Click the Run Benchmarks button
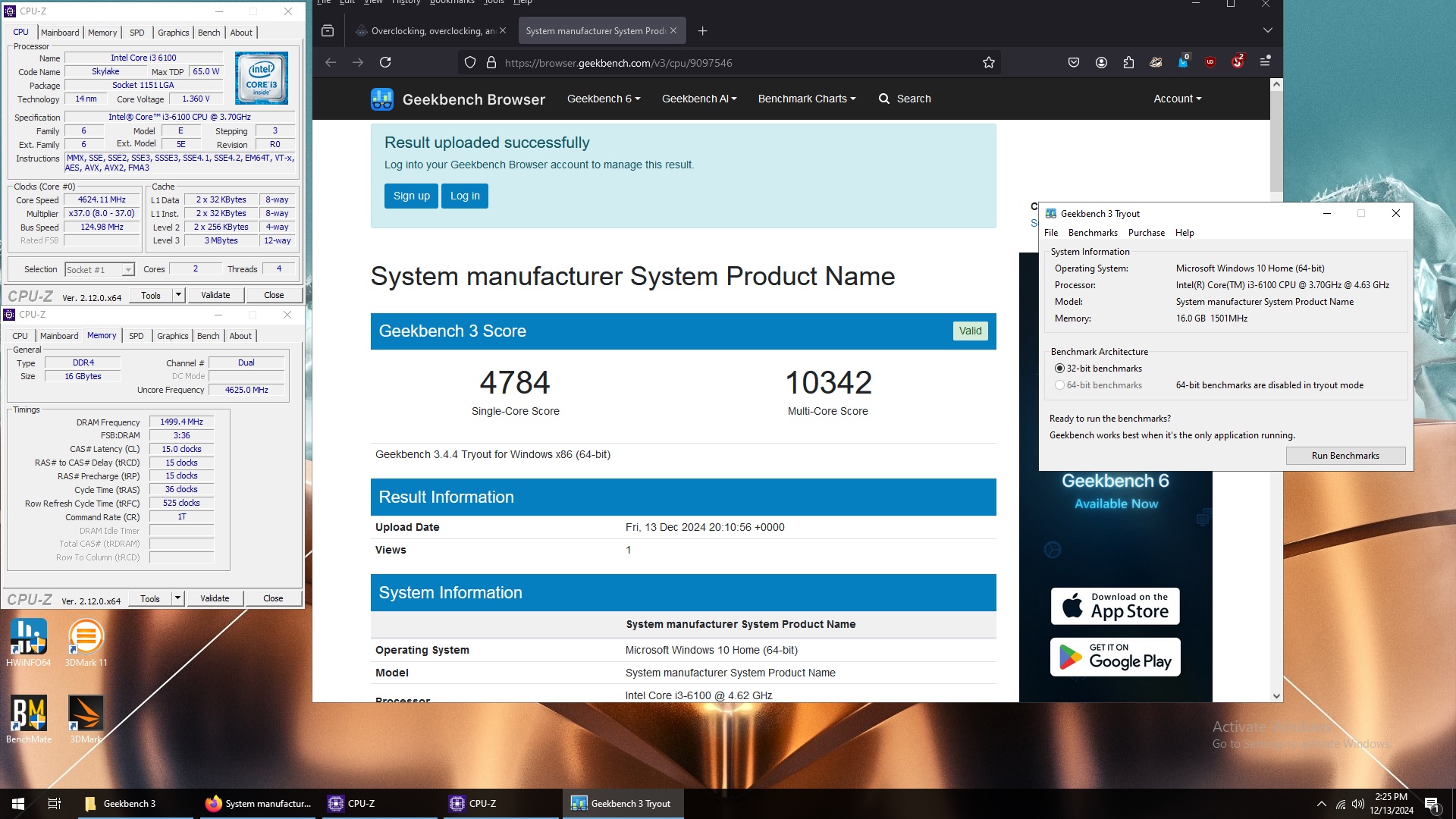Viewport: 1456px width, 819px height. [1345, 456]
